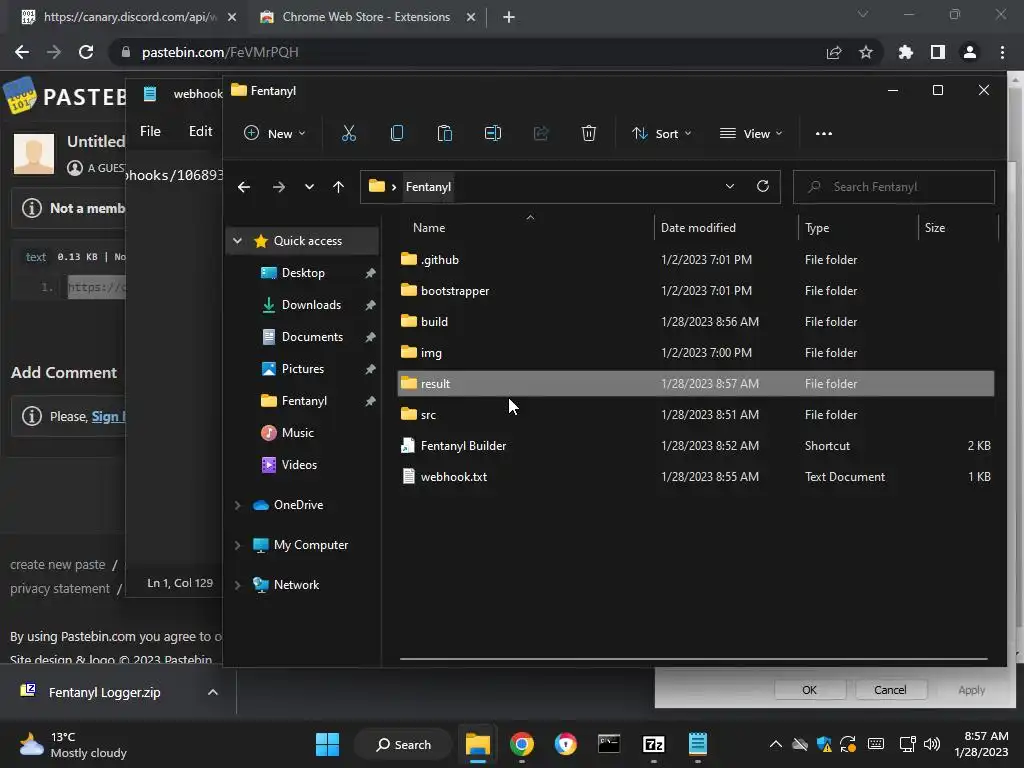
Task: Select the Fentanyl Builder shortcut
Action: click(696, 446)
